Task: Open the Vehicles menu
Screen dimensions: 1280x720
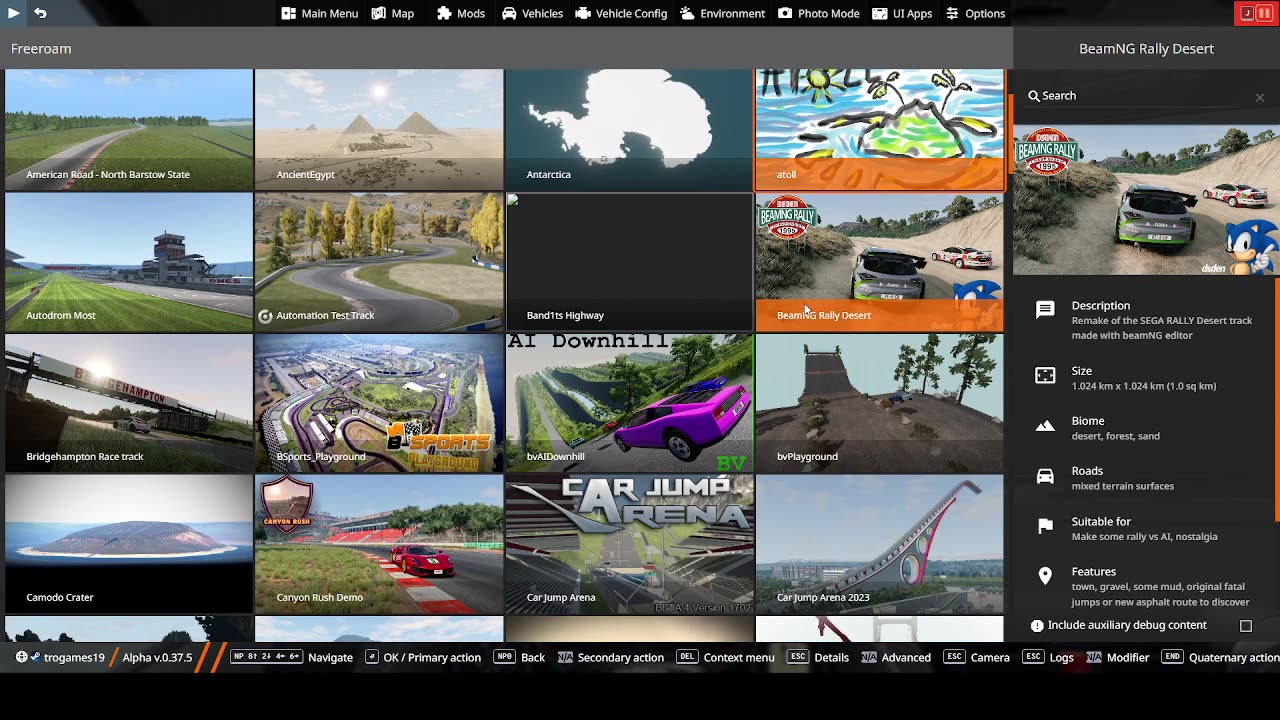Action: (532, 13)
